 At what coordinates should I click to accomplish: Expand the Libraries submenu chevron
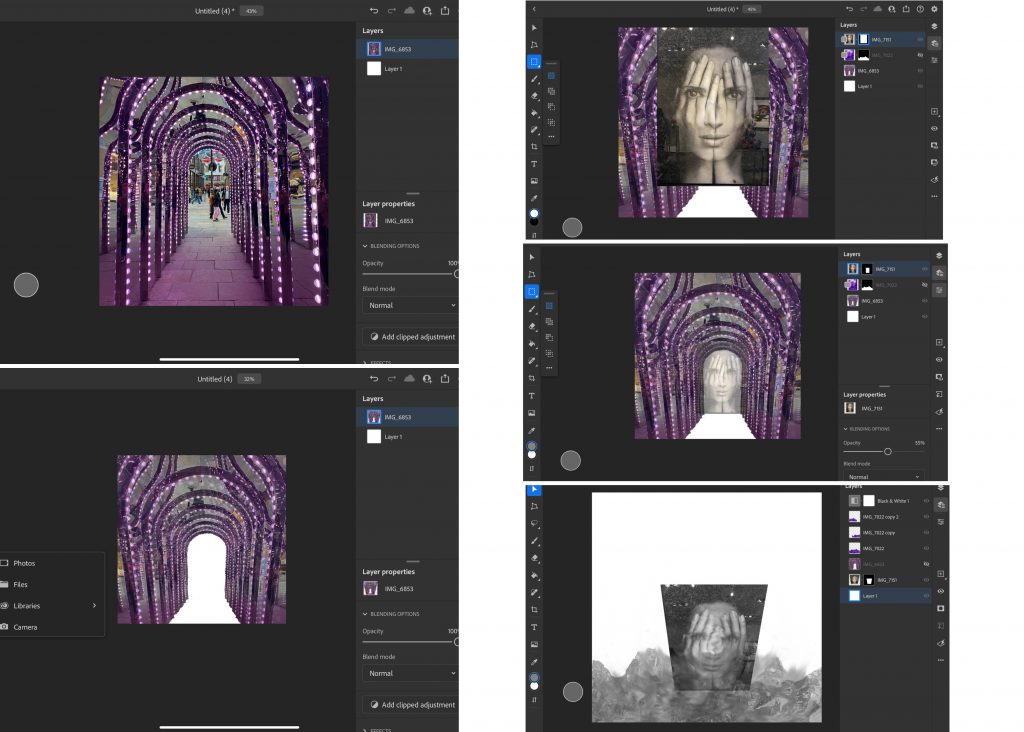[94, 605]
